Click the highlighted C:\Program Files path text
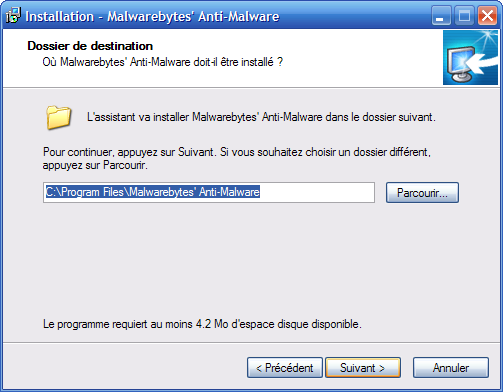This screenshot has height=392, width=503. pos(153,192)
